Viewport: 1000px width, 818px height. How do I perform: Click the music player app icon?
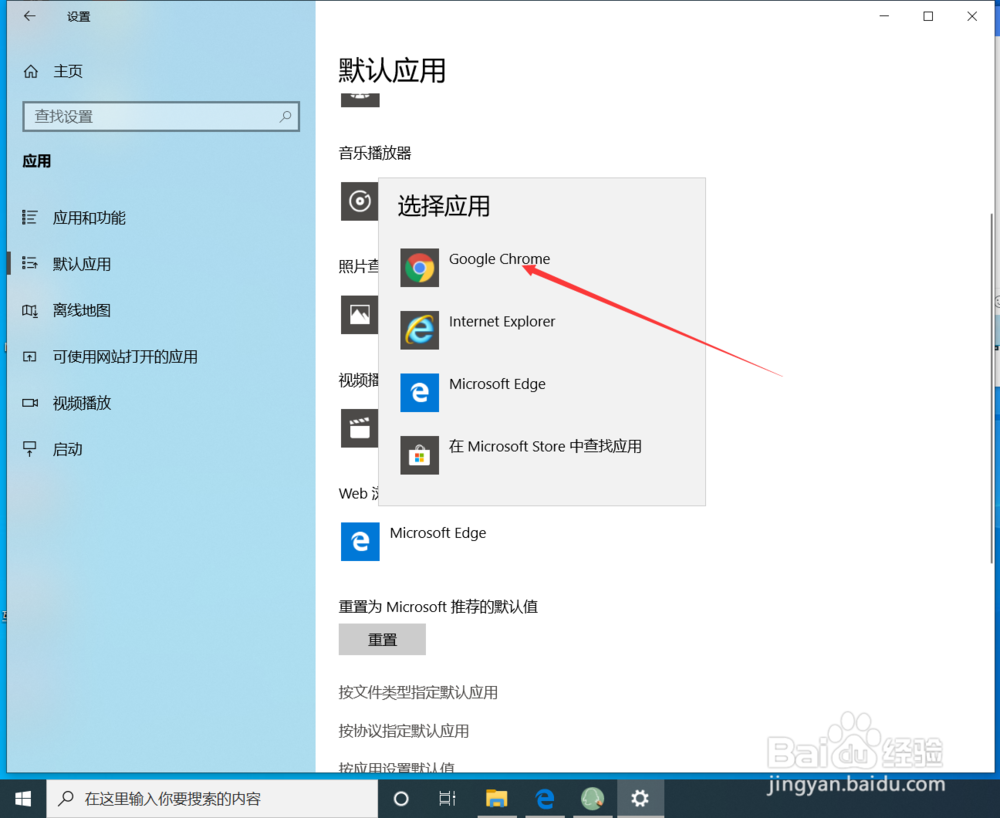pyautogui.click(x=360, y=201)
